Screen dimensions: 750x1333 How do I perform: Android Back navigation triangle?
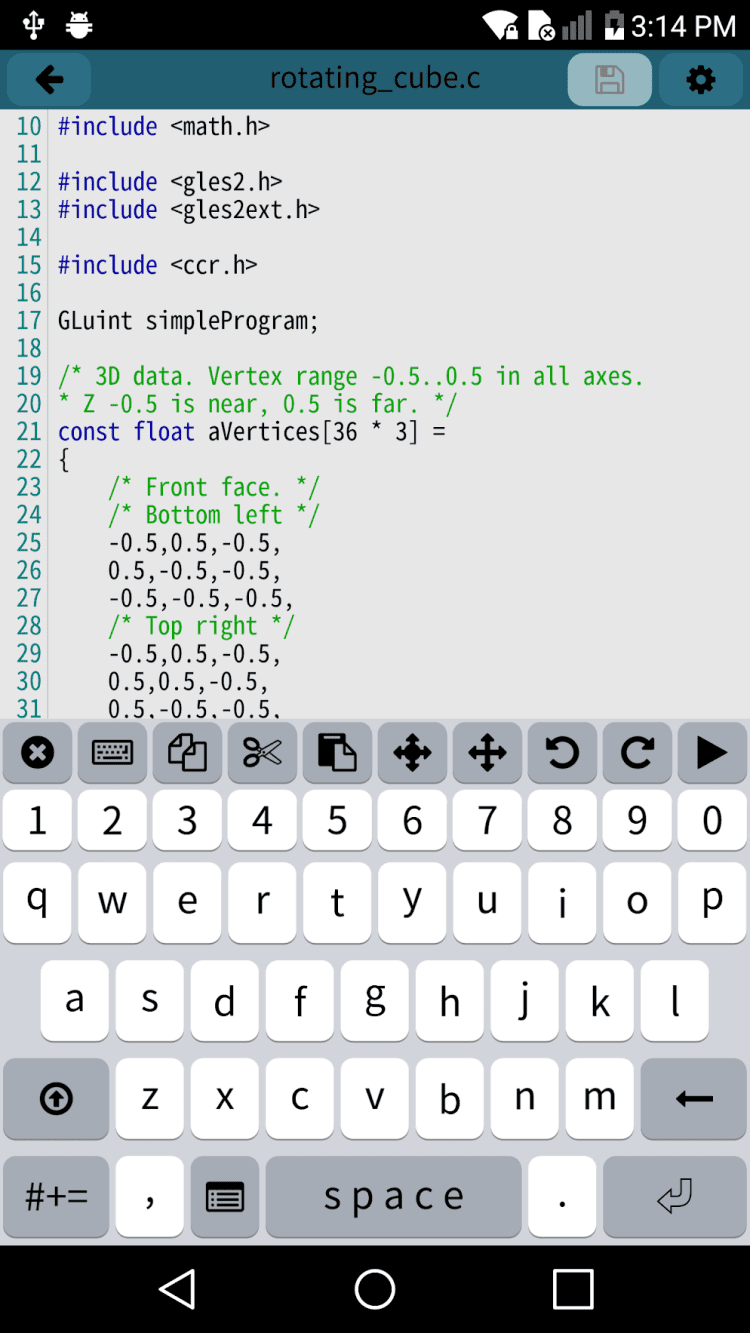click(177, 1289)
